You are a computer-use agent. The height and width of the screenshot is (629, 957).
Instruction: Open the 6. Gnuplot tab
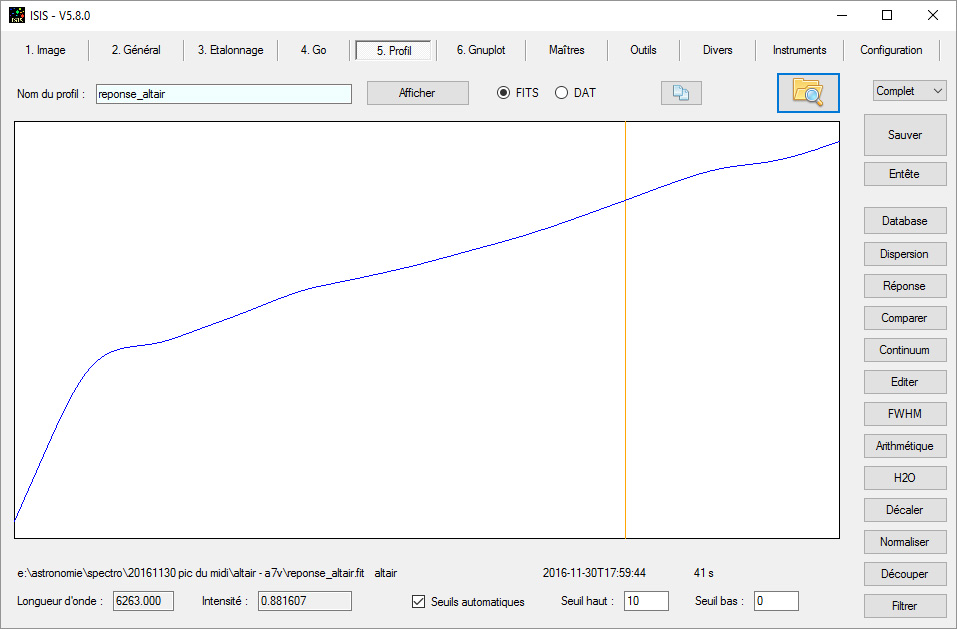pyautogui.click(x=481, y=50)
